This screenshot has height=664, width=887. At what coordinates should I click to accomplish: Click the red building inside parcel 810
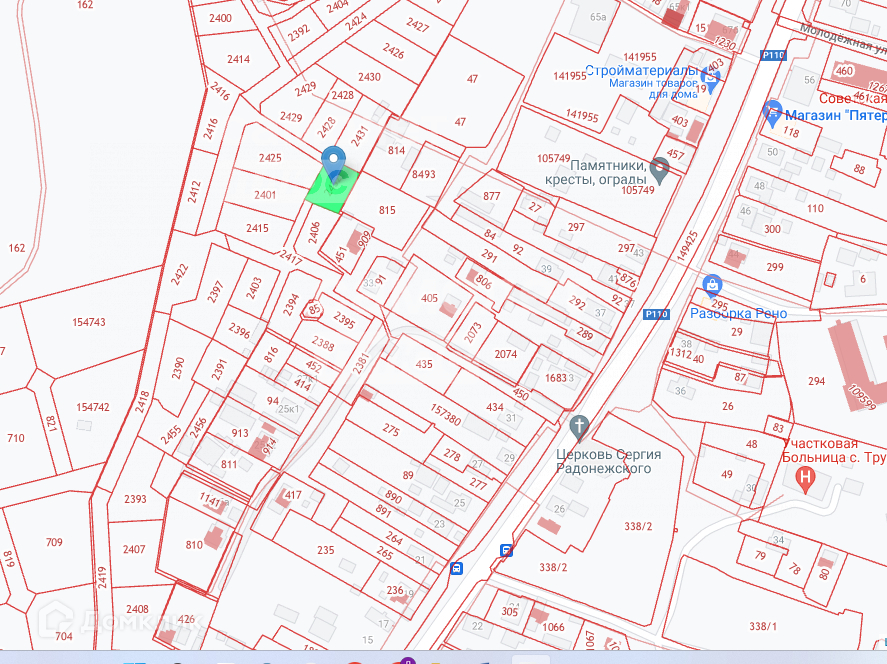click(x=214, y=538)
